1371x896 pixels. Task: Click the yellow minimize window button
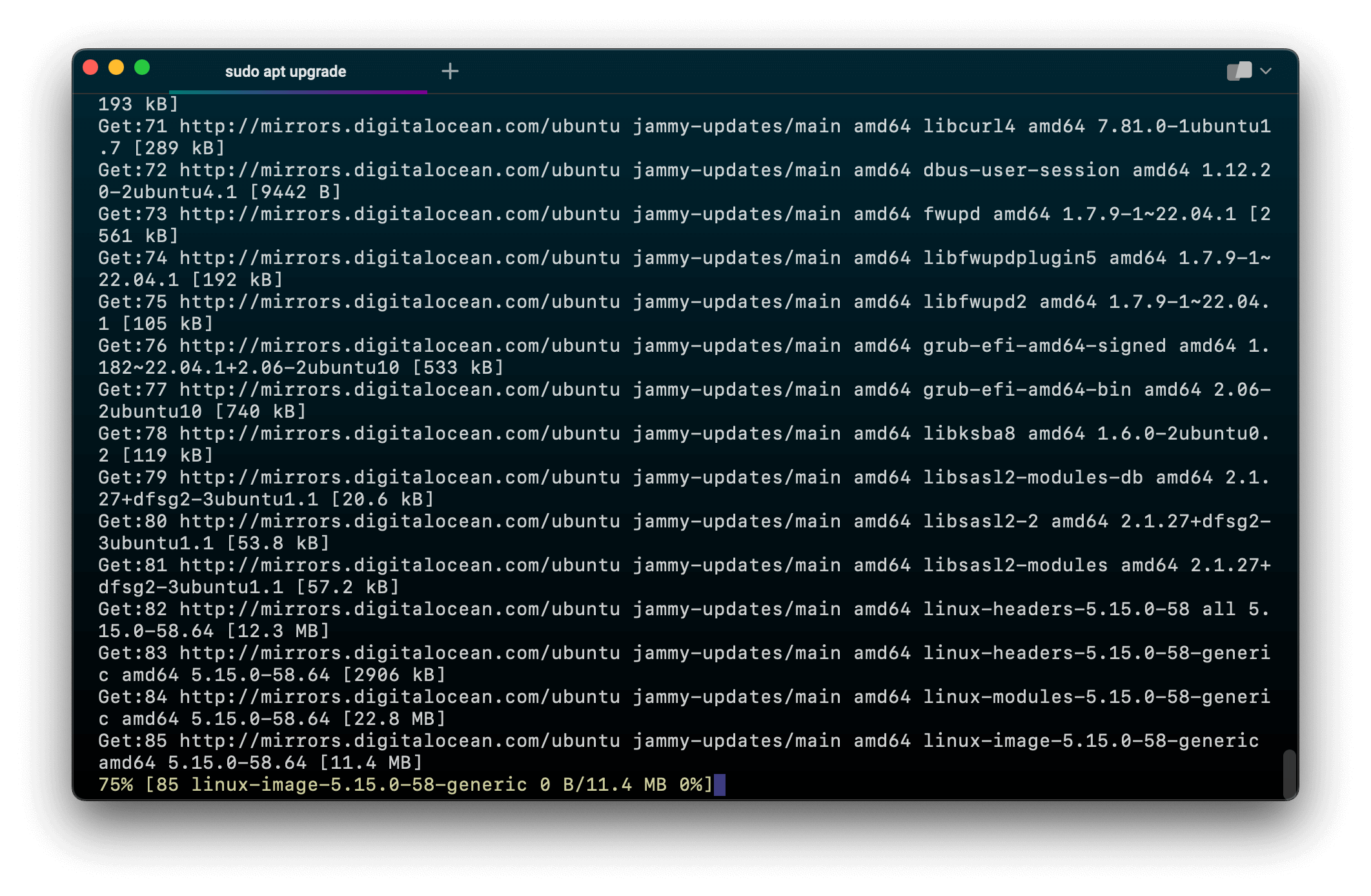point(116,67)
